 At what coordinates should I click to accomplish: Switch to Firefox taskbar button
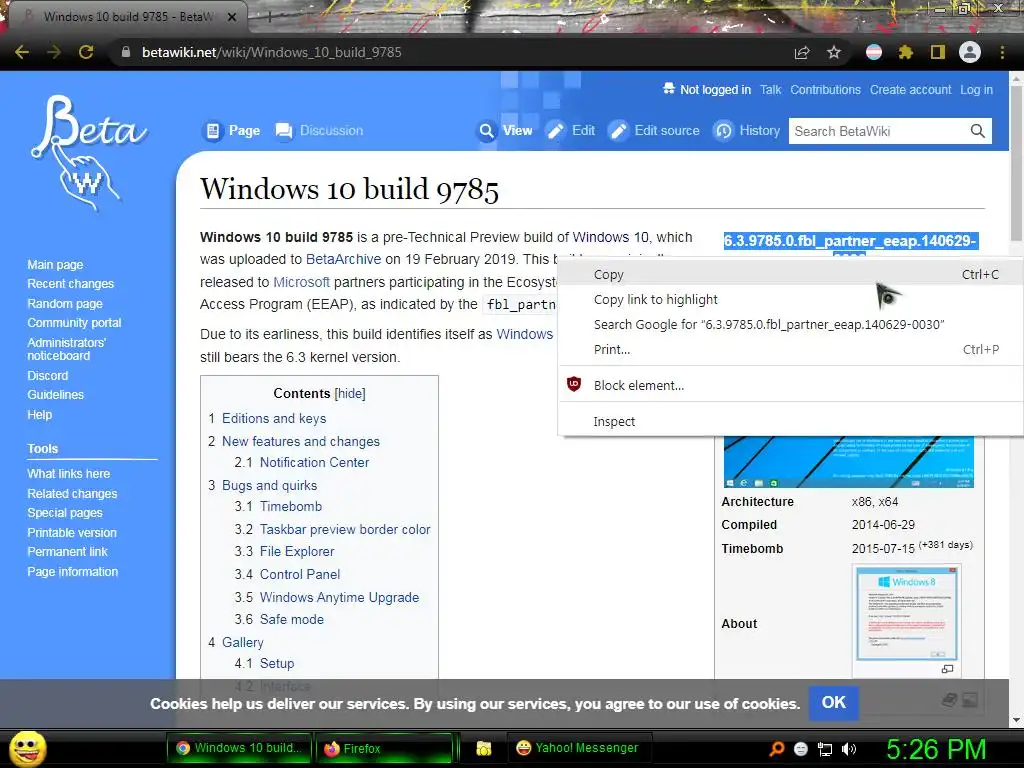tap(383, 748)
